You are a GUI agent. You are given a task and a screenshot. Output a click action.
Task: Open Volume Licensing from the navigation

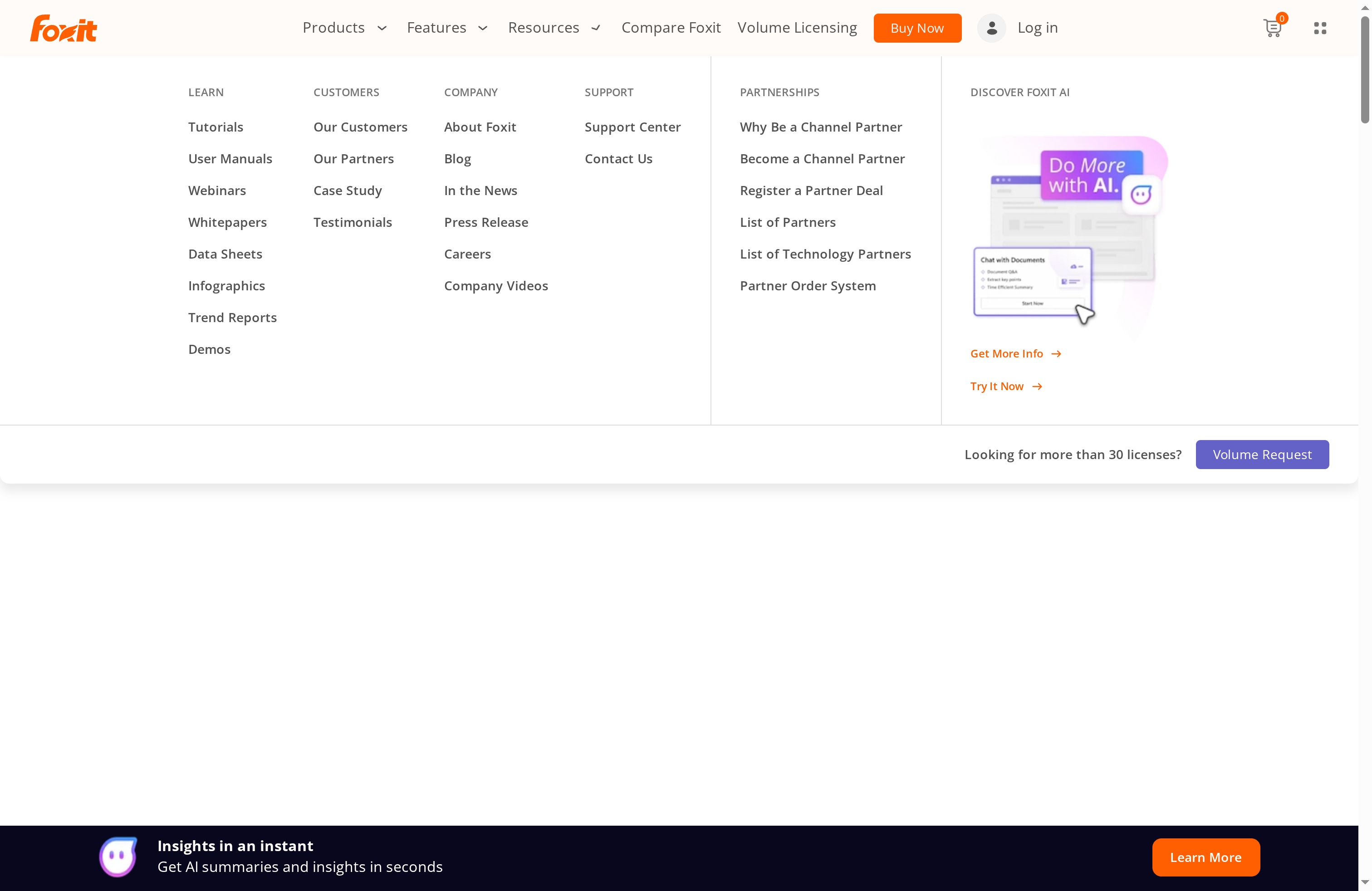[x=797, y=28]
